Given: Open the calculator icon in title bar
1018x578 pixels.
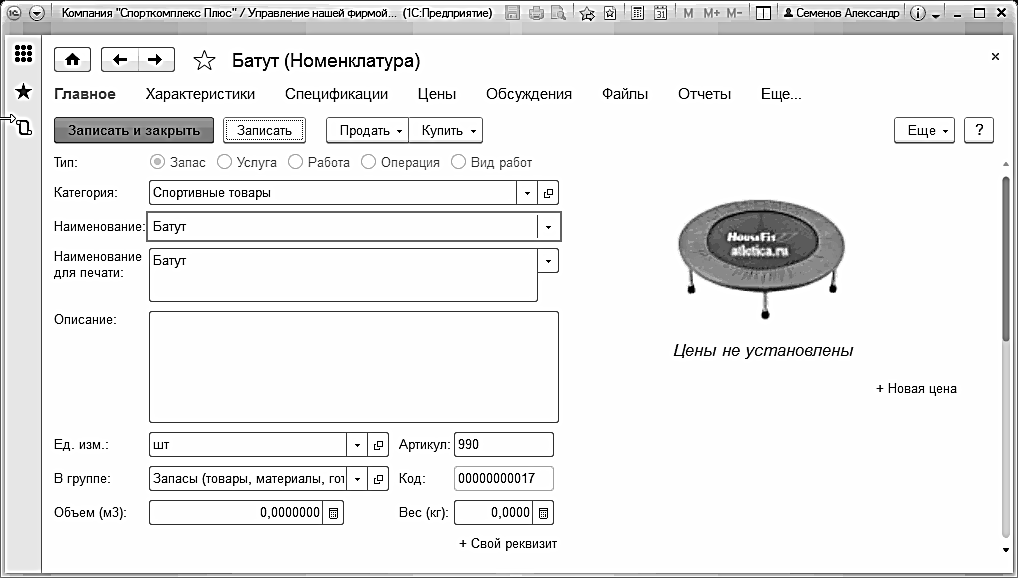Looking at the screenshot, I should tap(638, 13).
